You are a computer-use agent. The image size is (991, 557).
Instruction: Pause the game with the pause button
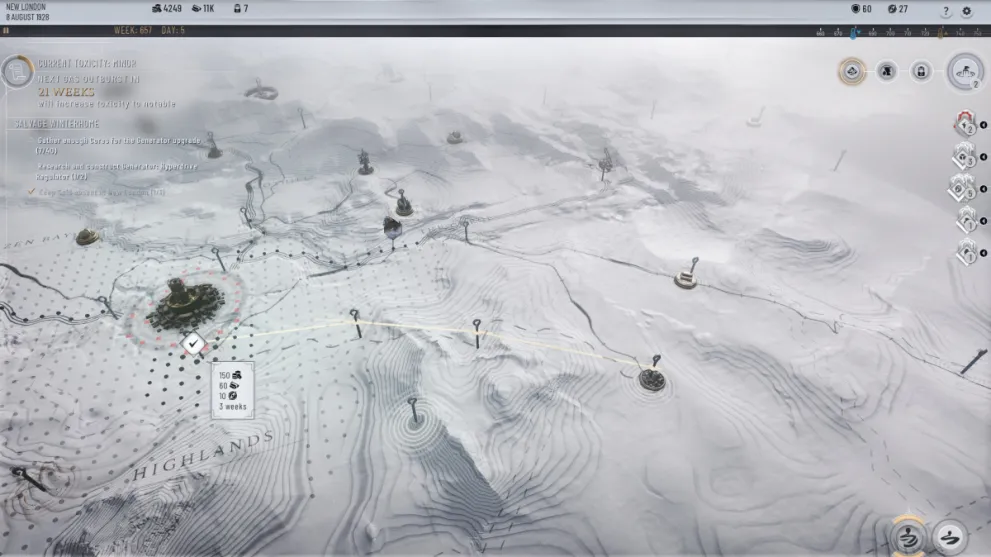[x=6, y=31]
